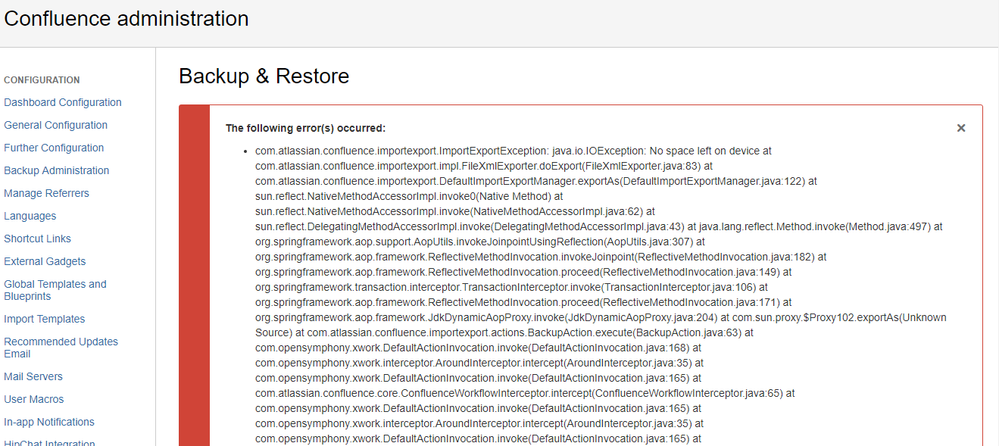The image size is (999, 446).
Task: Open the Languages settings
Action: [30, 216]
